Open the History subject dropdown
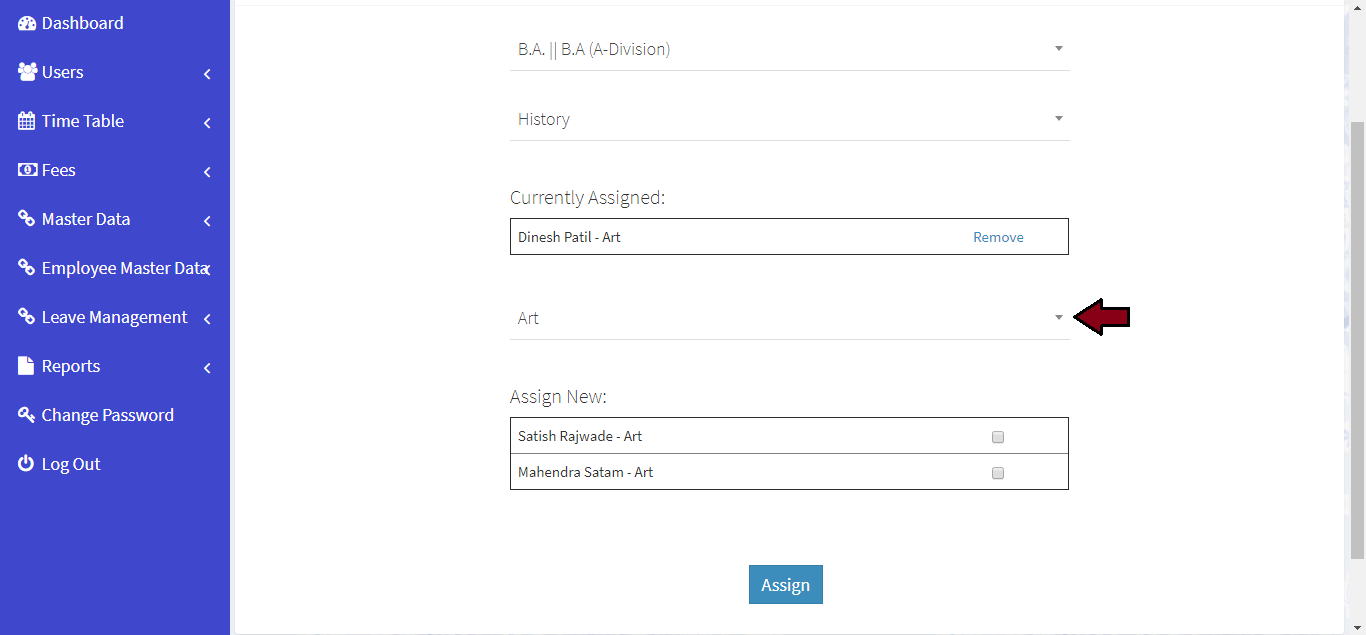Image resolution: width=1366 pixels, height=635 pixels. pyautogui.click(x=788, y=119)
